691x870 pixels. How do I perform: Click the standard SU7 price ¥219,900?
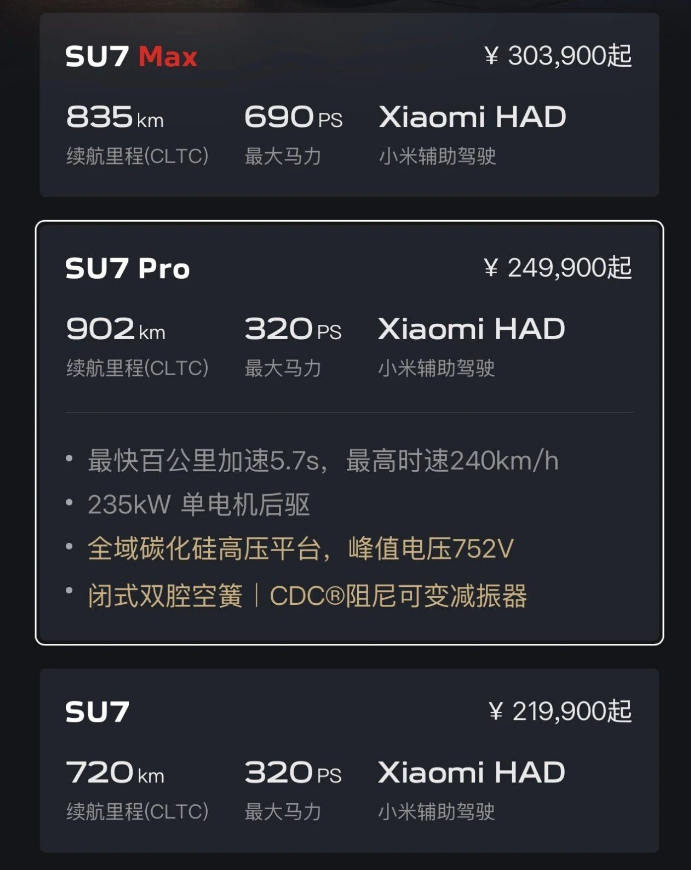pyautogui.click(x=560, y=712)
